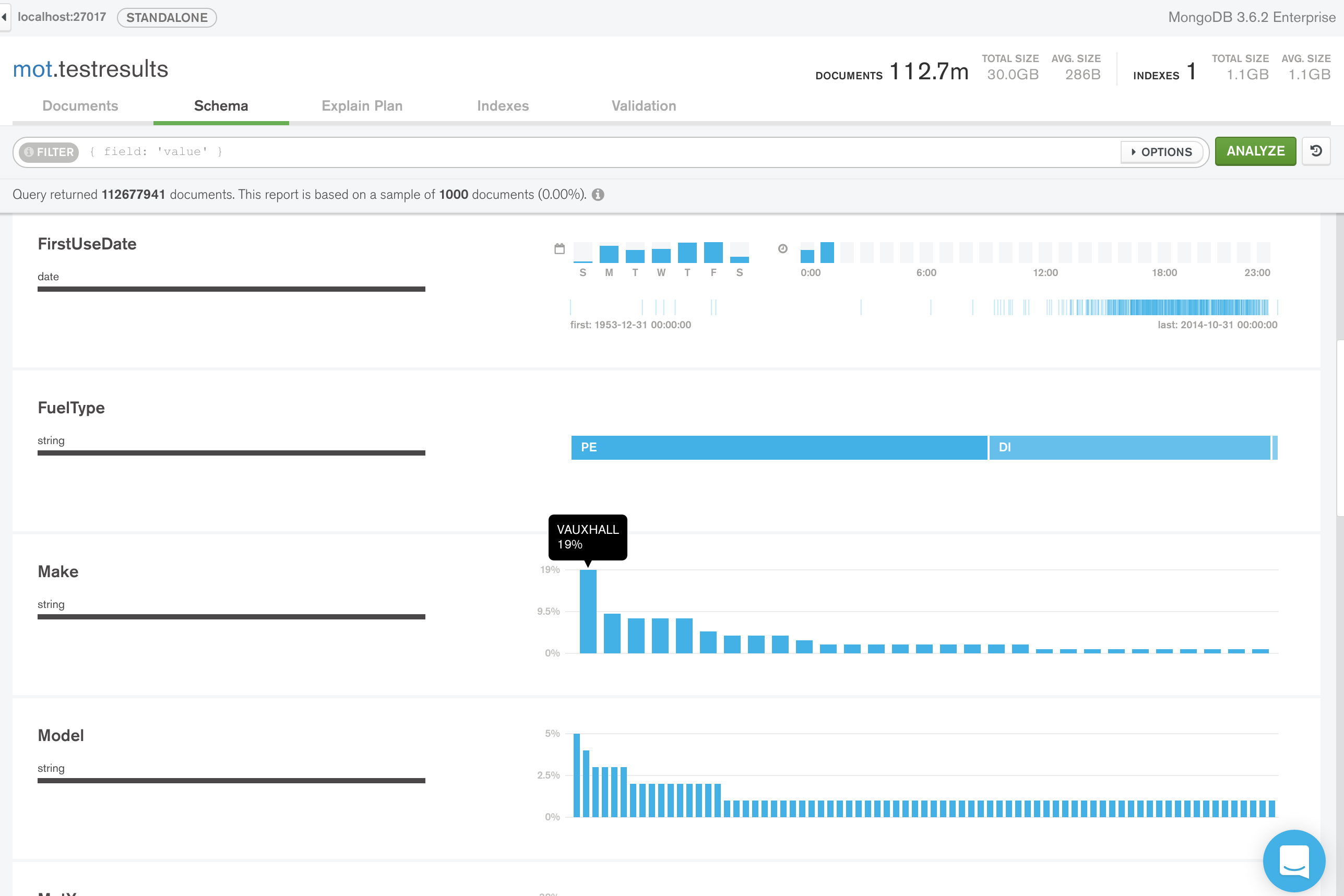Click the VAUXHALL bar in Make chart
1344x896 pixels.
588,611
